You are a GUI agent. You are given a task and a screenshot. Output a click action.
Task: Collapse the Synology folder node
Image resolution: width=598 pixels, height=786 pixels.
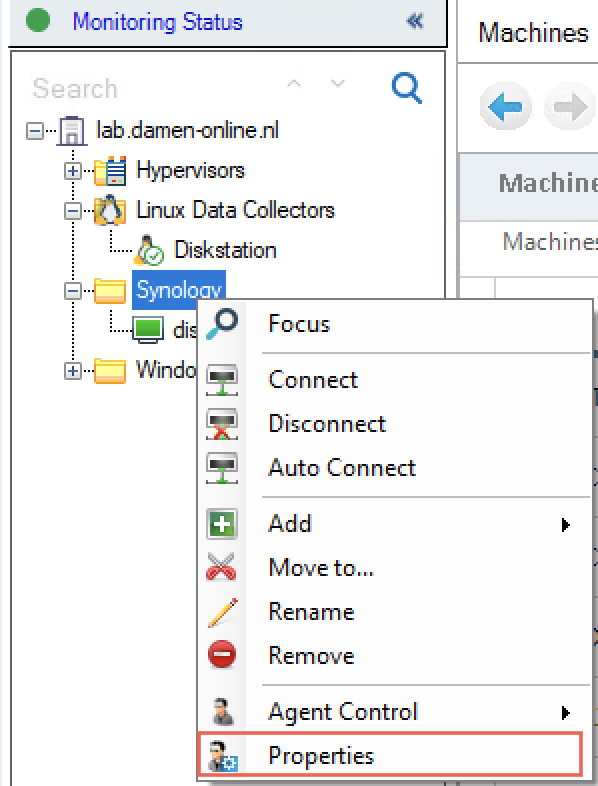coord(73,291)
